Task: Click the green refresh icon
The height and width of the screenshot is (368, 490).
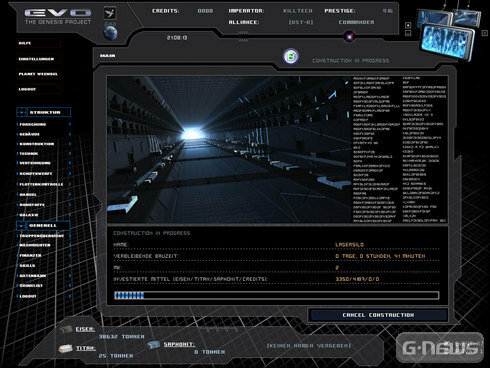Action: [x=291, y=56]
